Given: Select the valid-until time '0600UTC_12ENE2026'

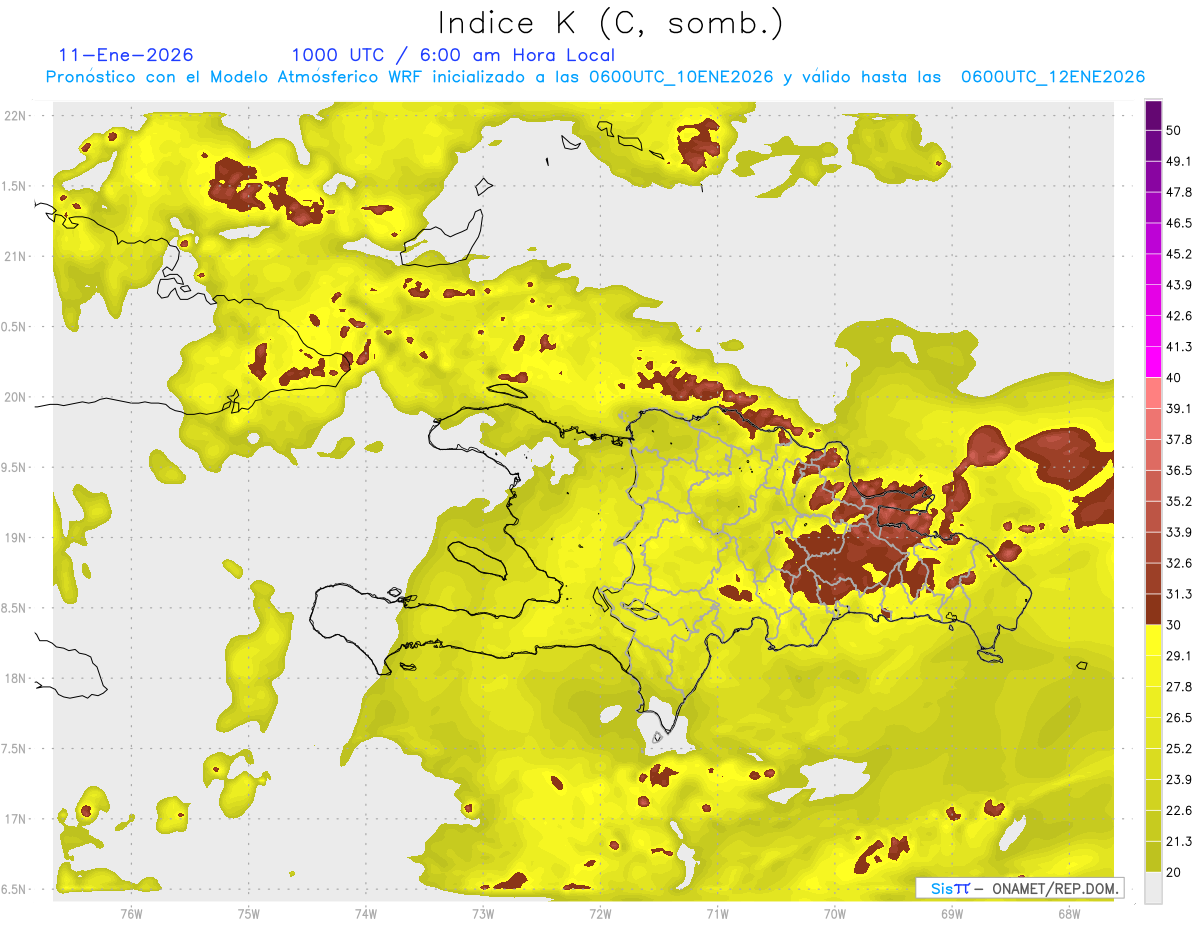Looking at the screenshot, I should coord(1052,77).
